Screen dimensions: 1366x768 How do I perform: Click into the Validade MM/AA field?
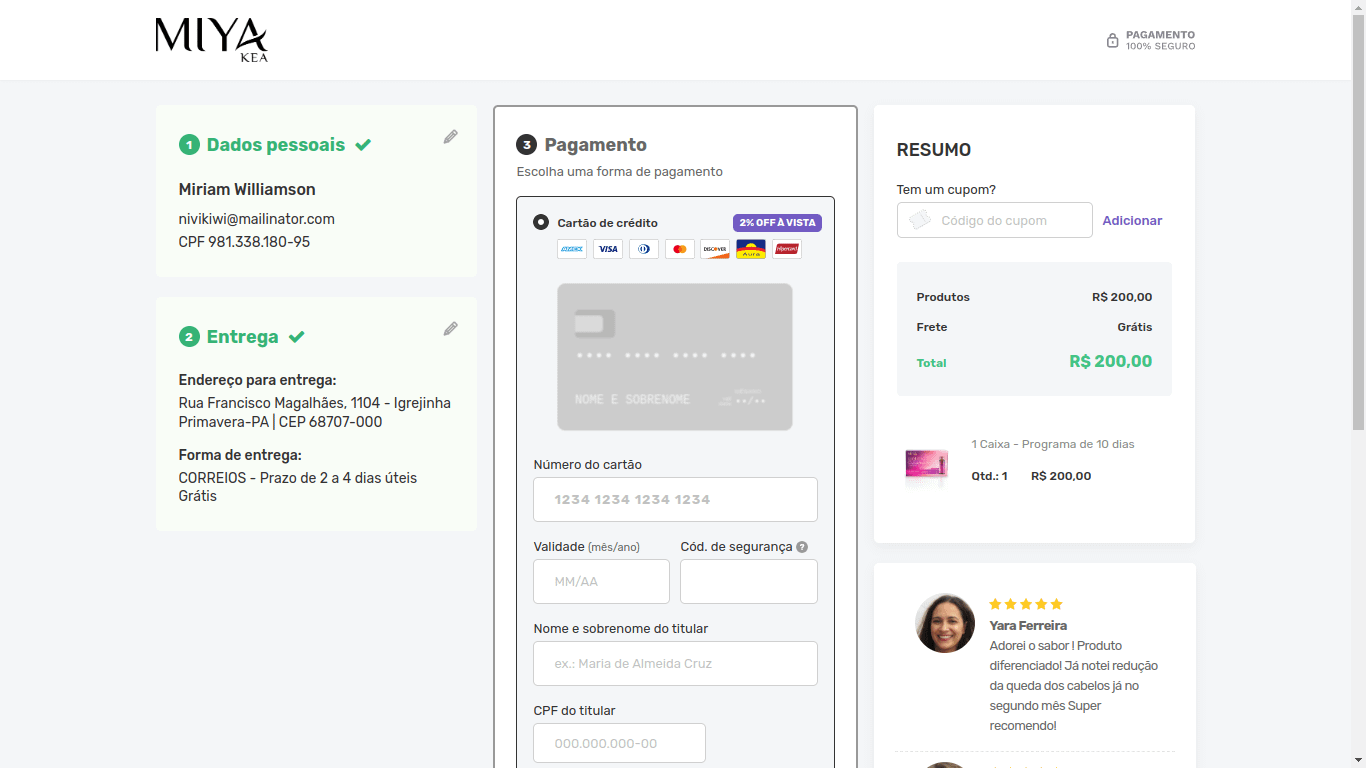601,581
